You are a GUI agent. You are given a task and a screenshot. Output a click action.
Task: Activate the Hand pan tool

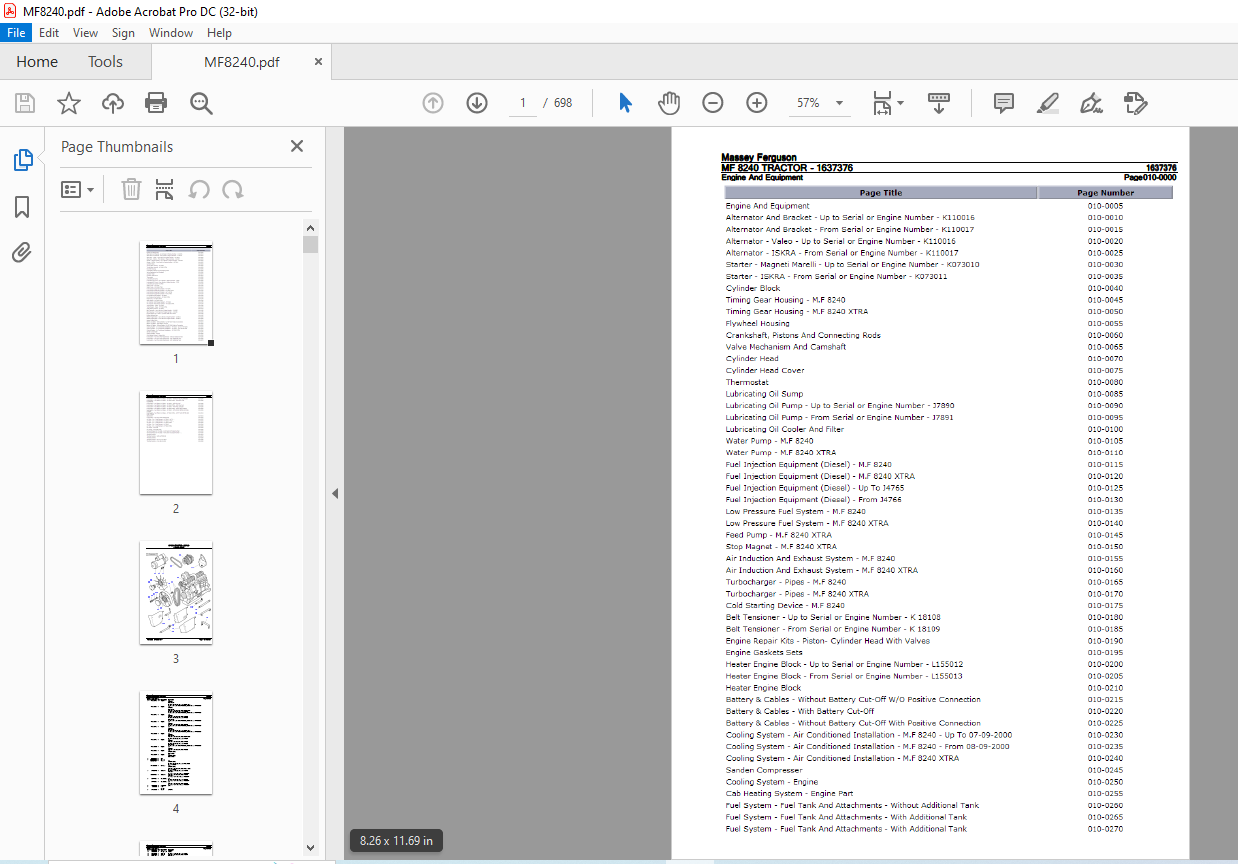[x=669, y=103]
